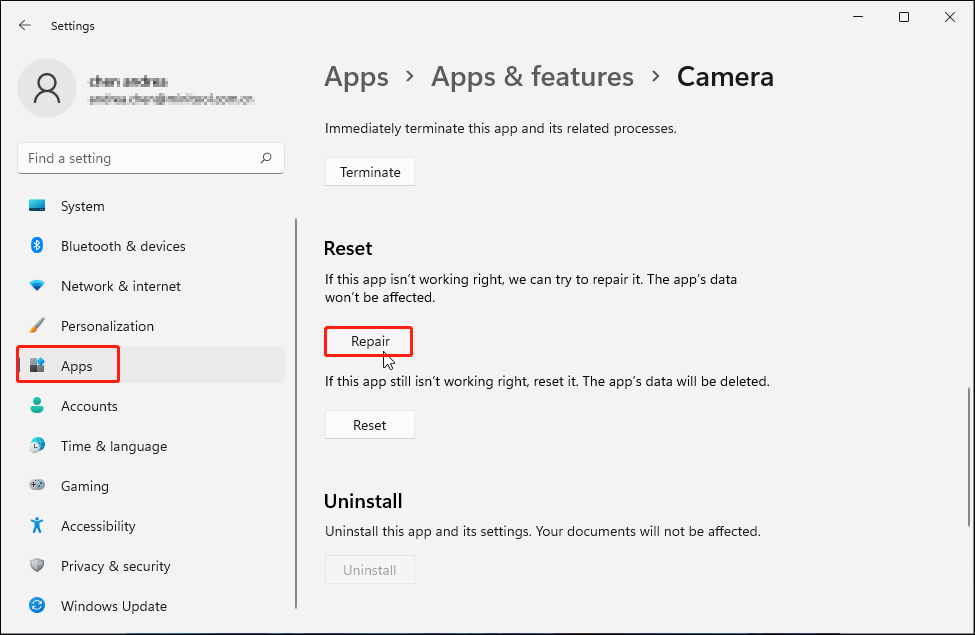This screenshot has width=975, height=635.
Task: Click the content area vertical scrollbar
Action: tap(969, 457)
